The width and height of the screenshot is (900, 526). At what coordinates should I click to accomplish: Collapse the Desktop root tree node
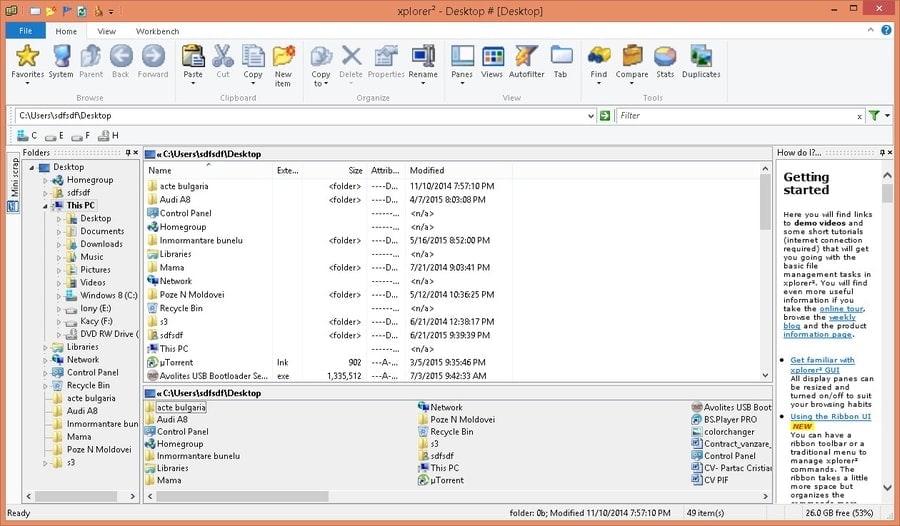32,168
